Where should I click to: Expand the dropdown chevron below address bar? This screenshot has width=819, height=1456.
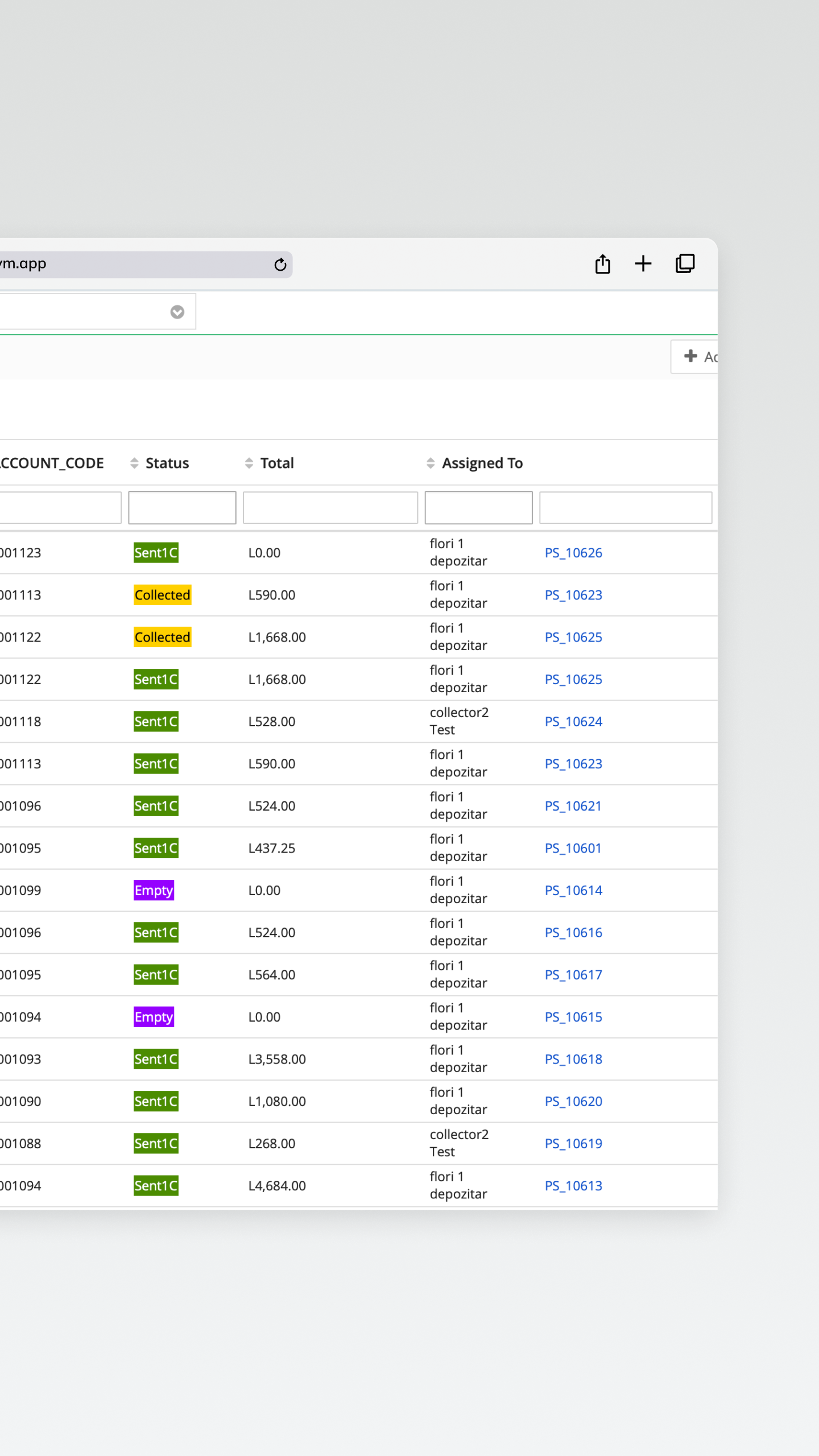(177, 312)
